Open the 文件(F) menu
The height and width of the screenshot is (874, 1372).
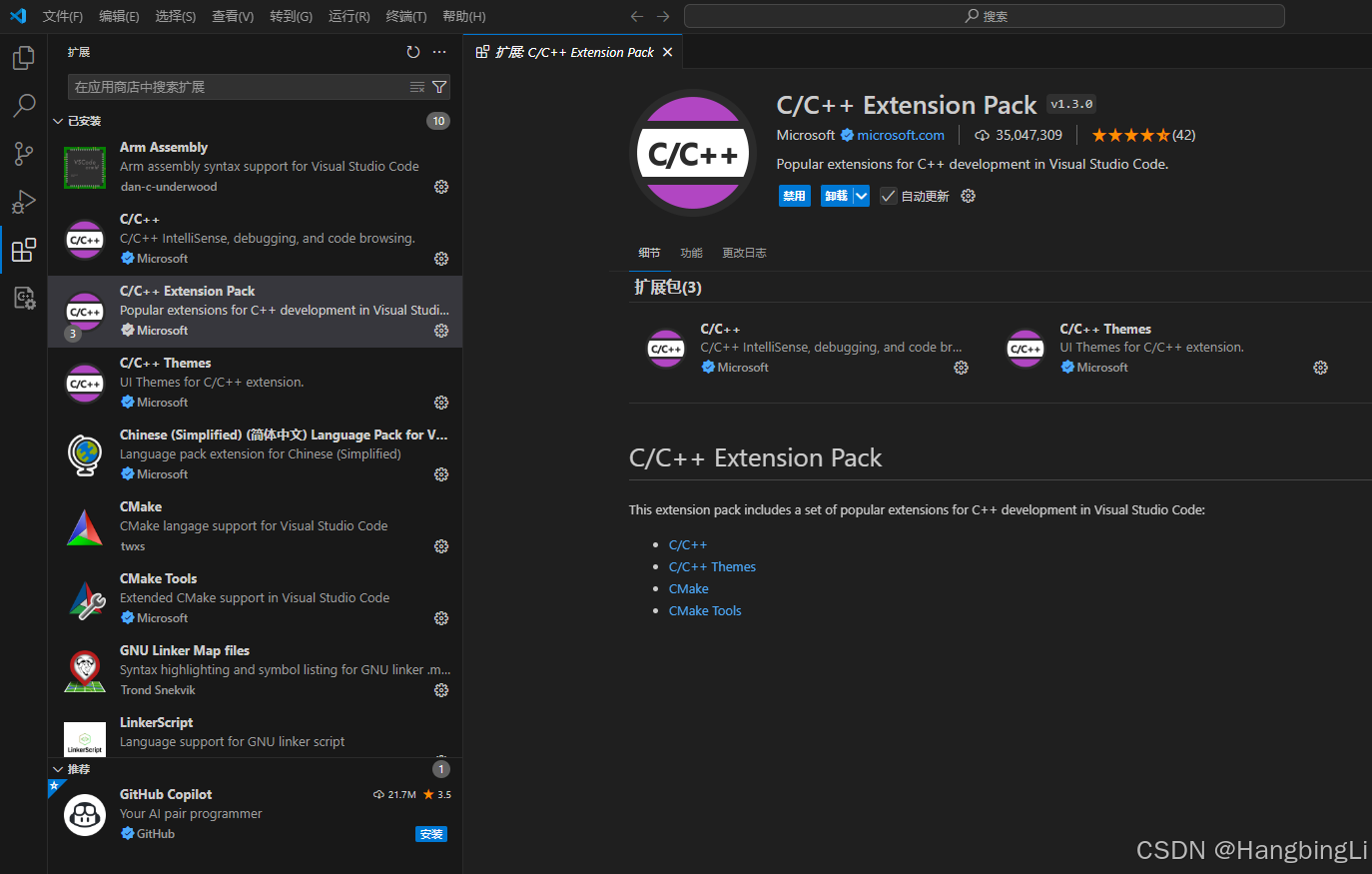click(x=63, y=16)
